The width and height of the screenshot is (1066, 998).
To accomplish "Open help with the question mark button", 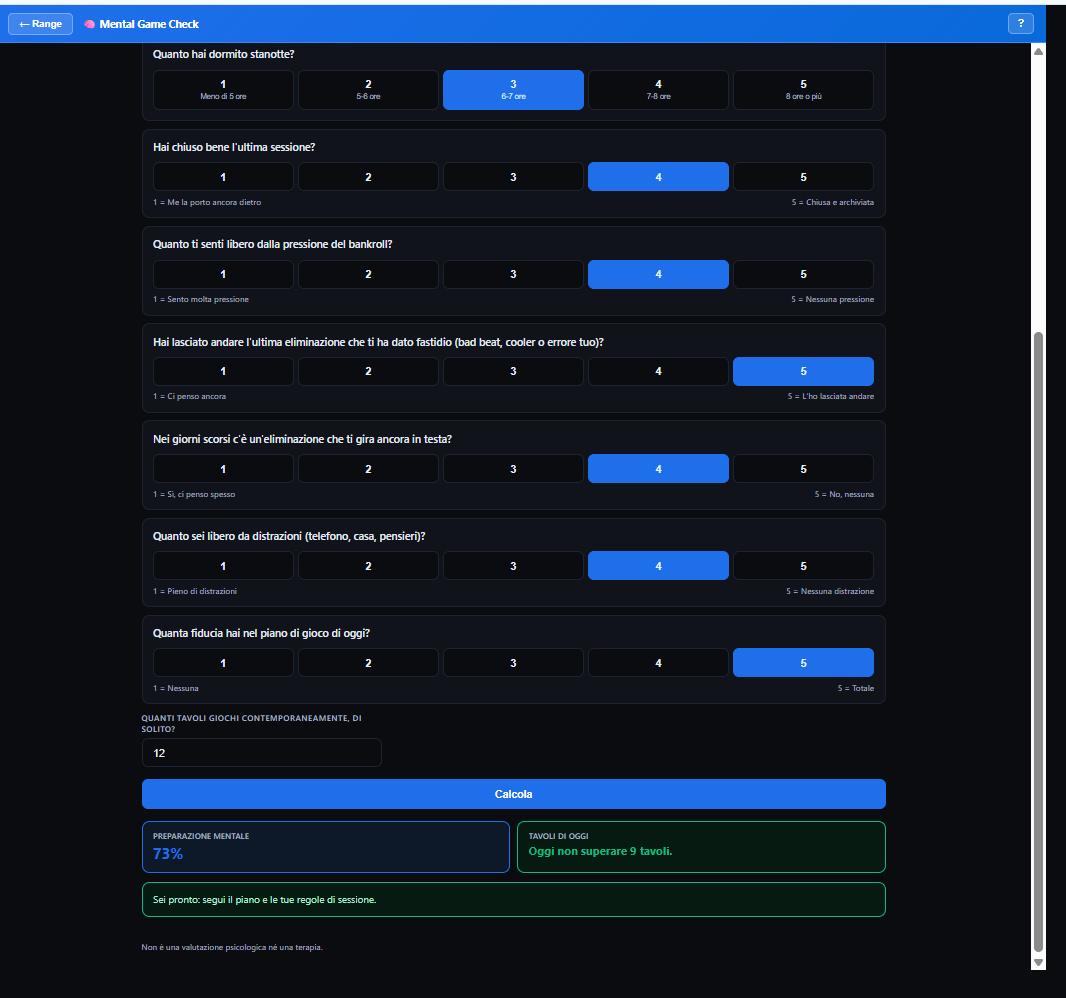I will pyautogui.click(x=1020, y=23).
